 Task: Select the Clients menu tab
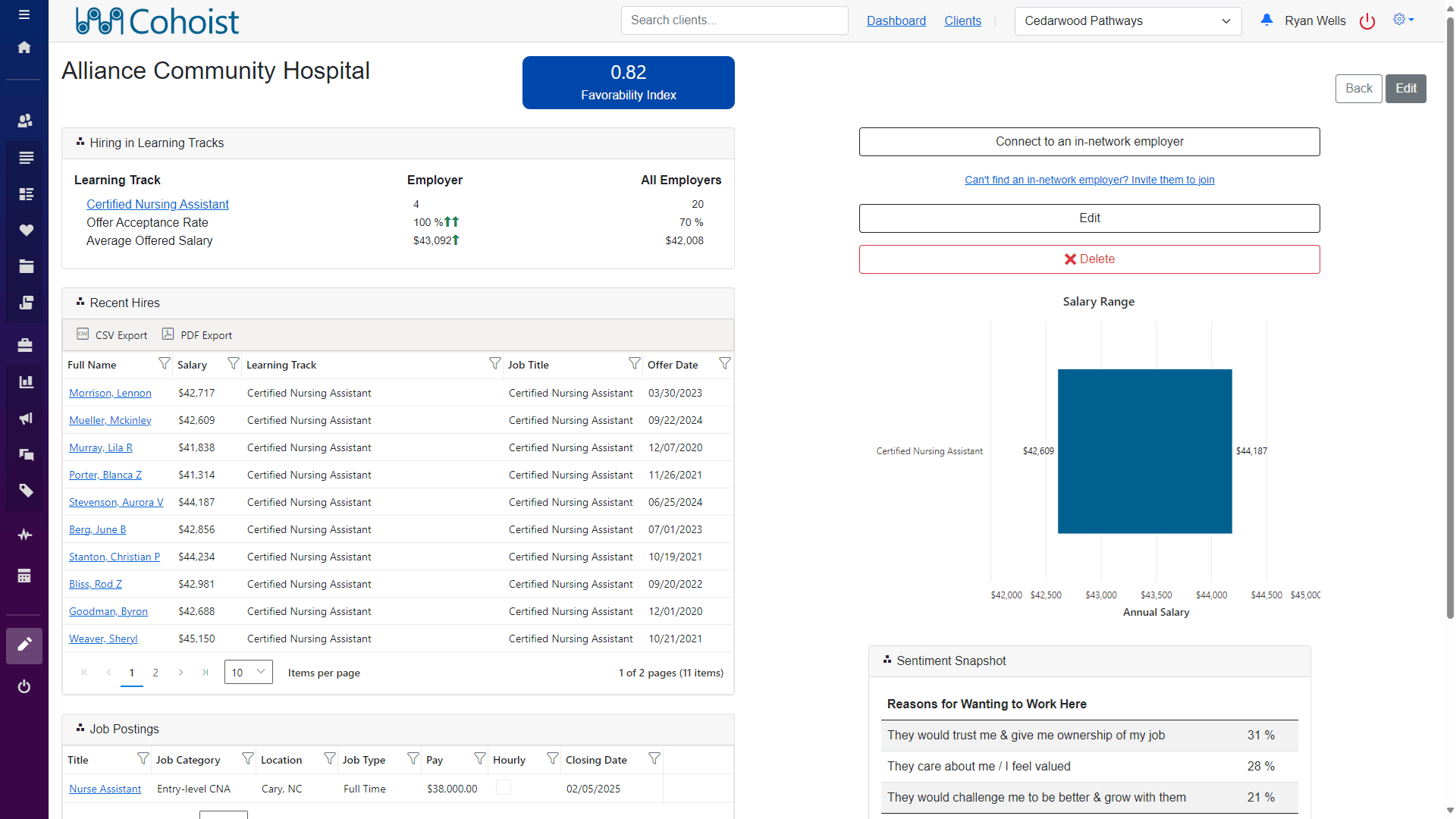pos(962,20)
